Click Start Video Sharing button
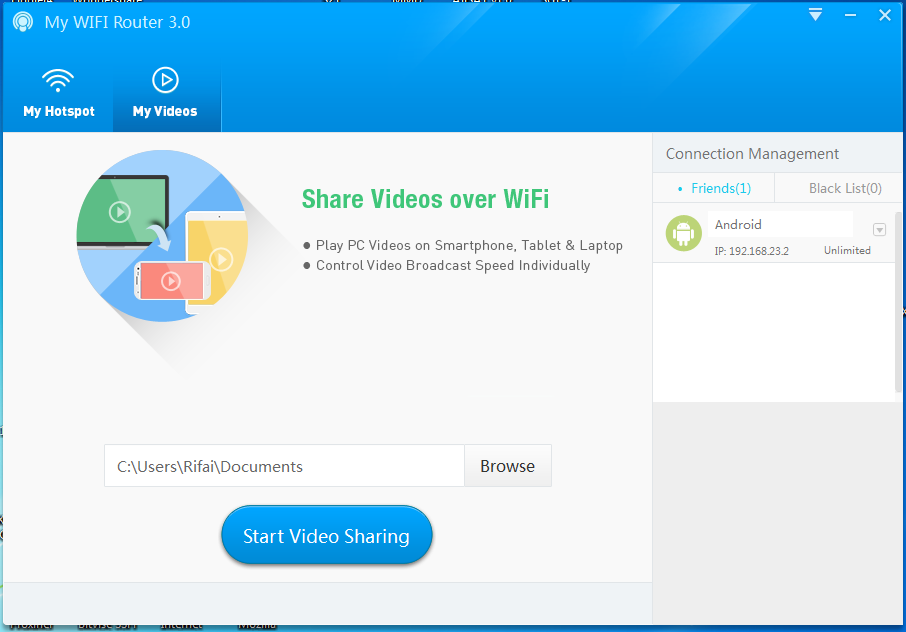This screenshot has height=632, width=906. (x=326, y=536)
